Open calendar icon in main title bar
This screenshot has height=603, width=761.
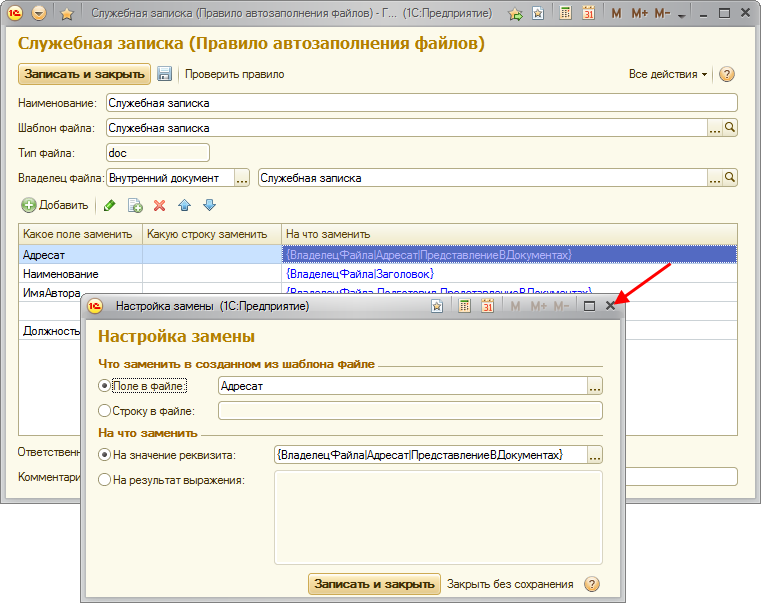(x=588, y=13)
